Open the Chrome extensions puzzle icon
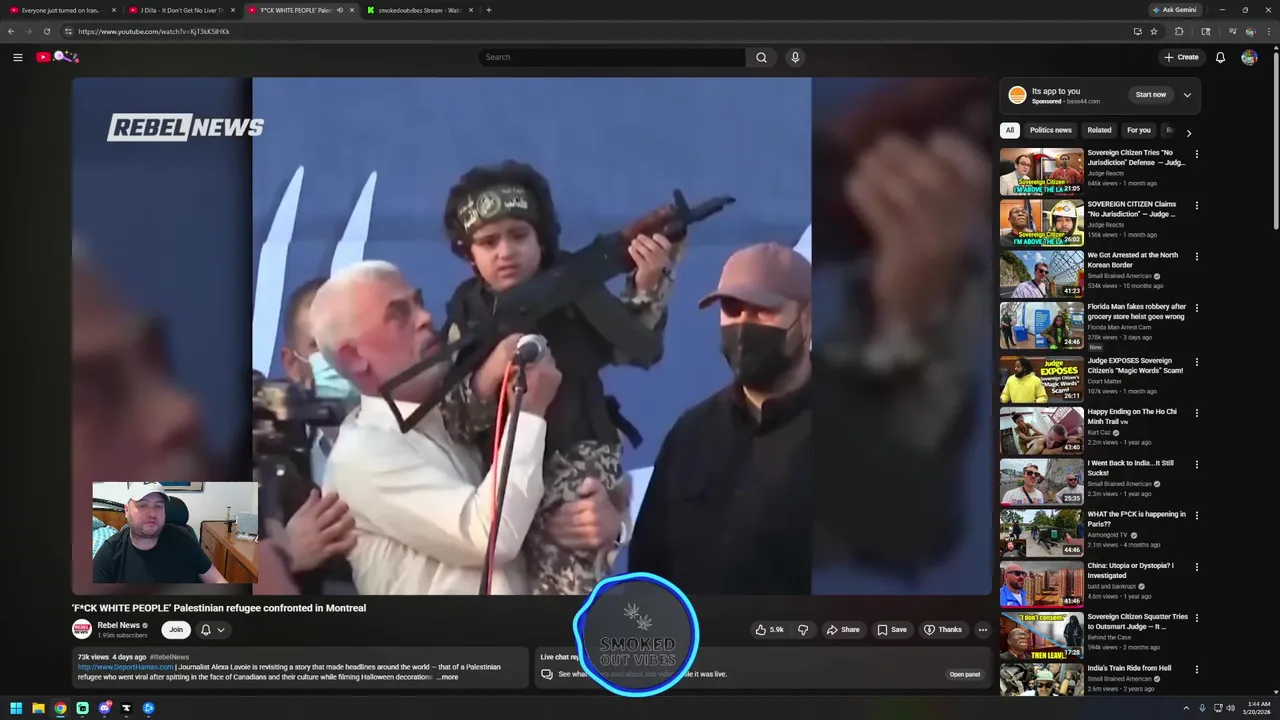The image size is (1280, 720). (1179, 31)
